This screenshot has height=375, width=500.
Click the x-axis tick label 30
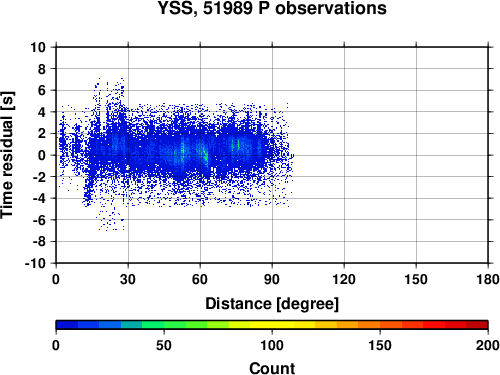[x=128, y=279]
